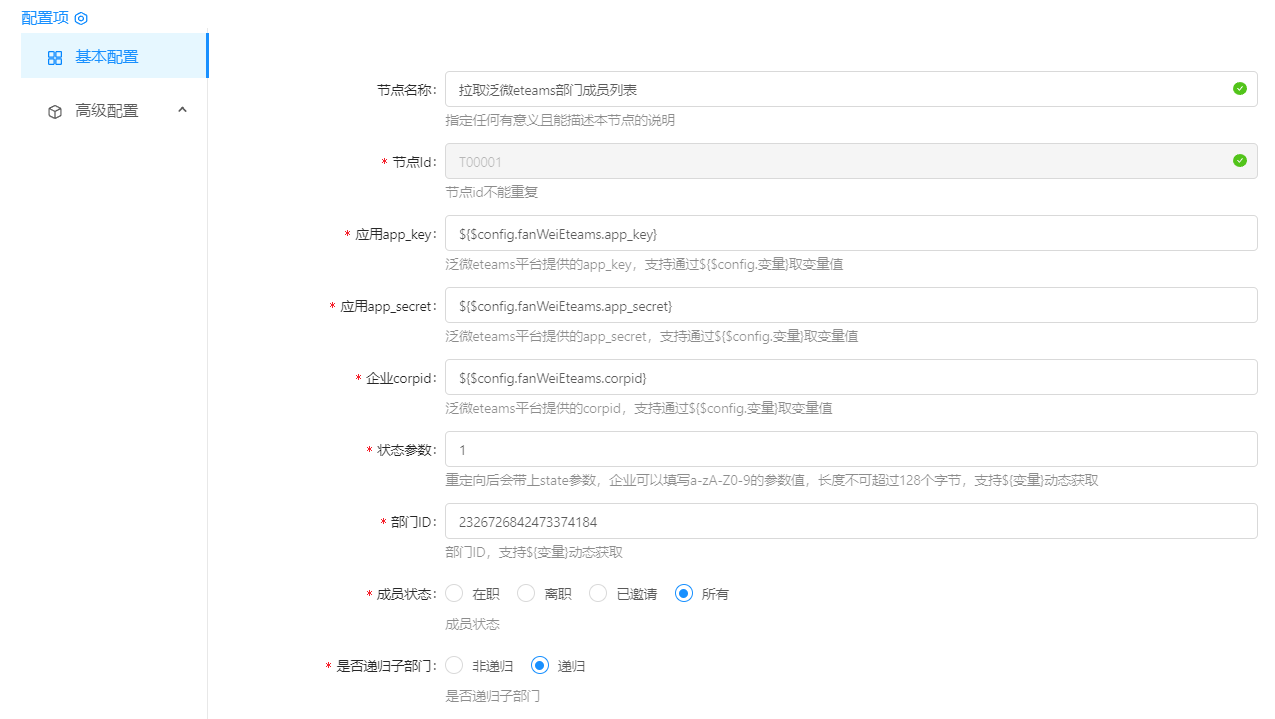1275x719 pixels.
Task: Select 所有 member status radio
Action: (684, 593)
